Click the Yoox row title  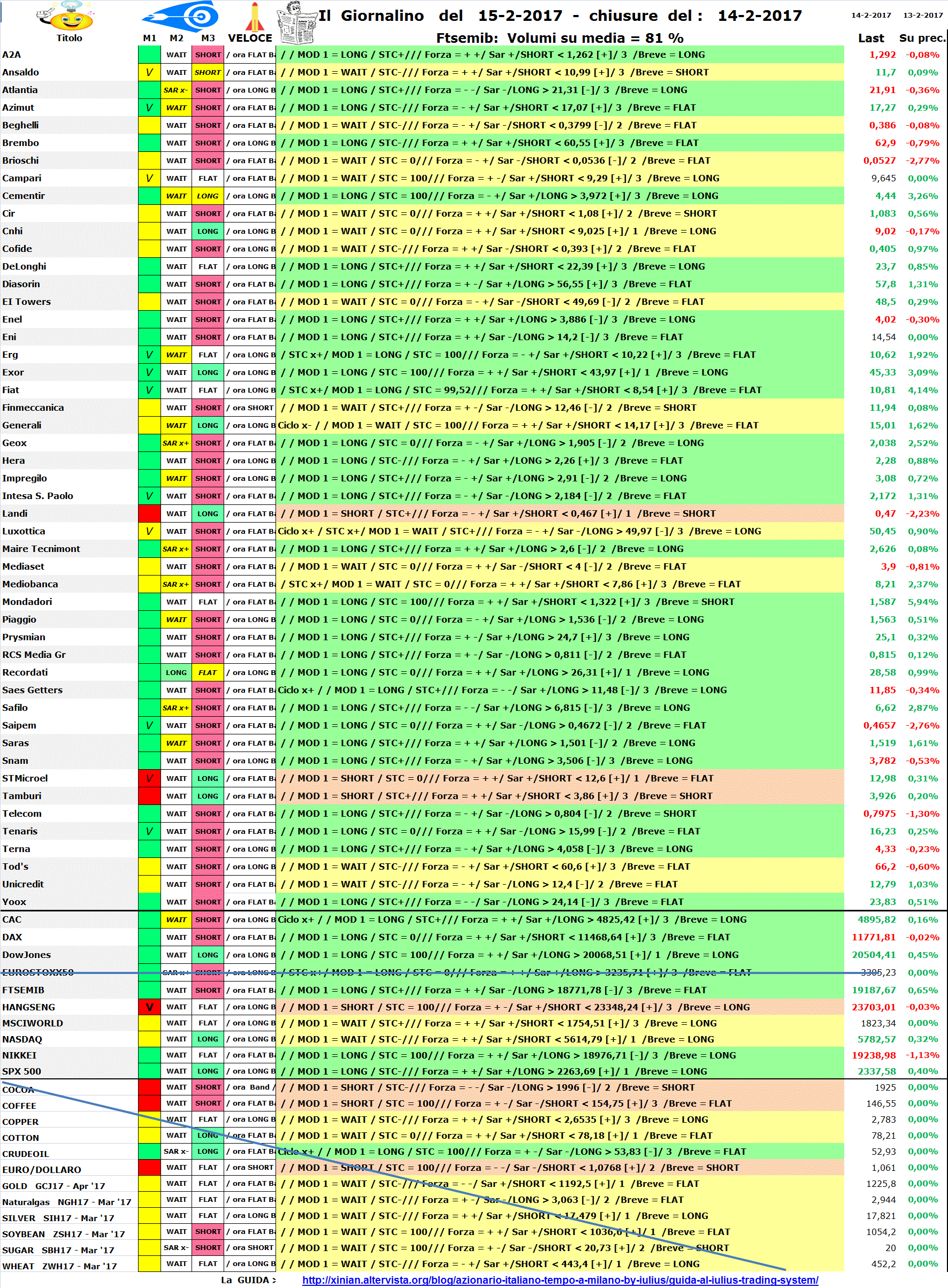pos(14,902)
